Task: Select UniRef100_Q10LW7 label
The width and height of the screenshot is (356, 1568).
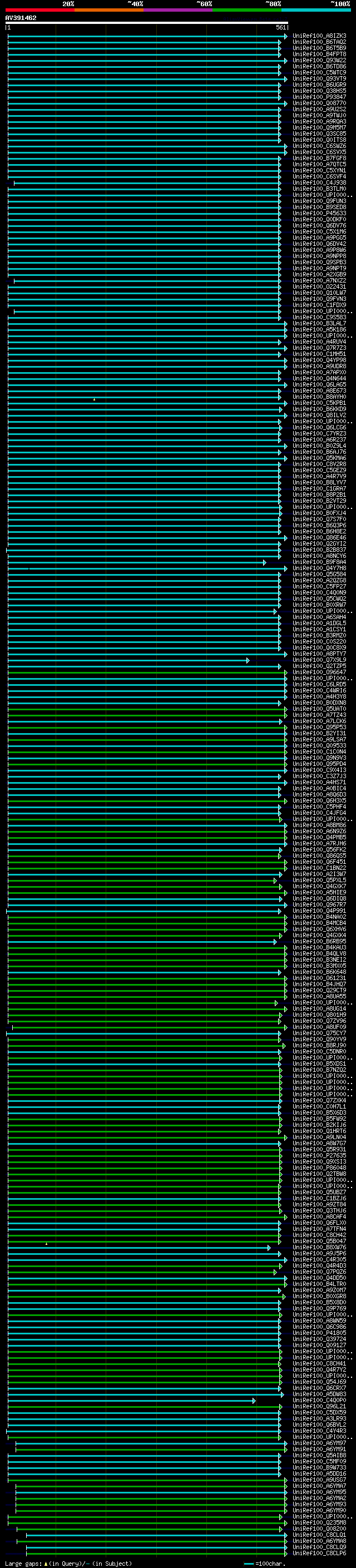Action: pos(319,293)
